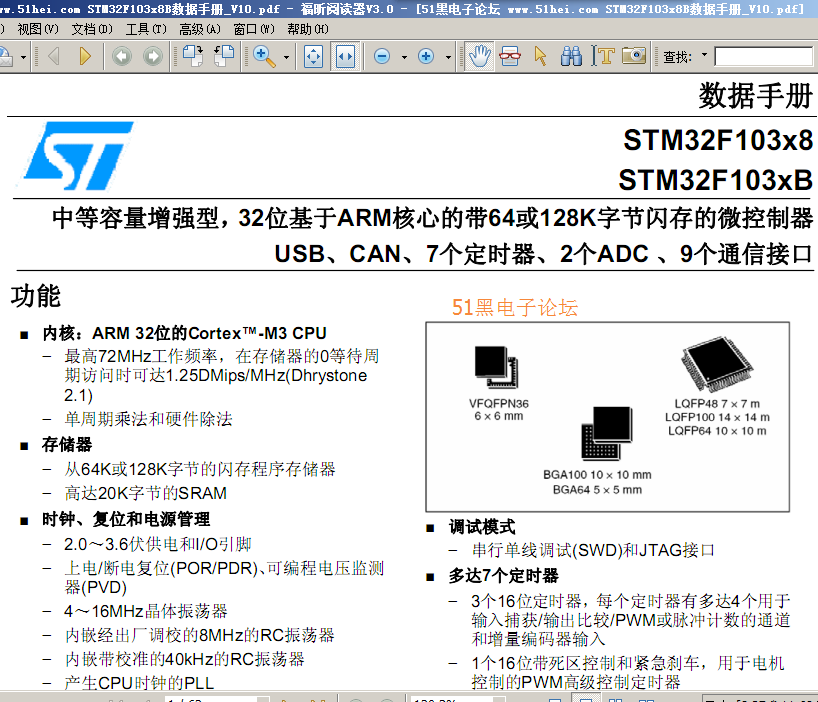Click the 单周期乘法和硬件除法 line

[148, 419]
